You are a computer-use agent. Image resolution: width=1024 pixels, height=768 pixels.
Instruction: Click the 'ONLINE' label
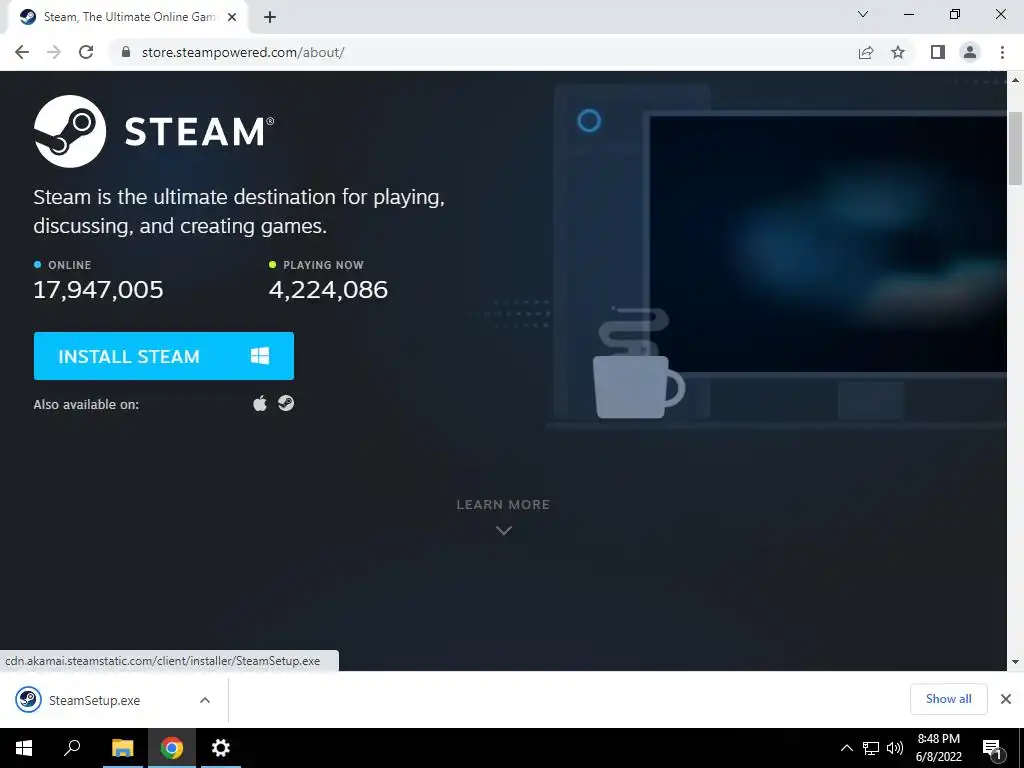69,265
